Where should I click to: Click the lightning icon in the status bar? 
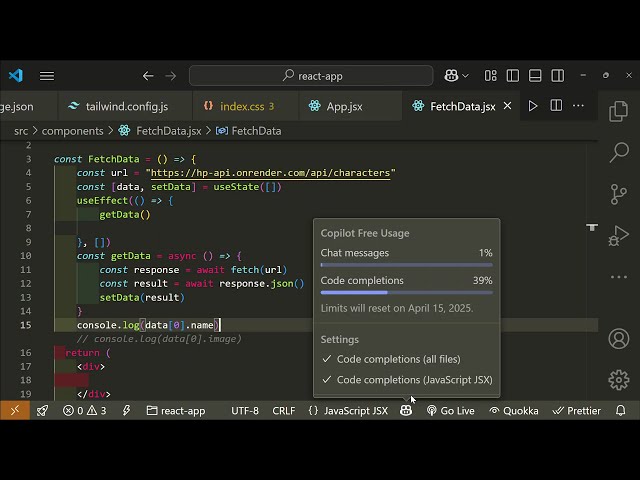point(127,411)
